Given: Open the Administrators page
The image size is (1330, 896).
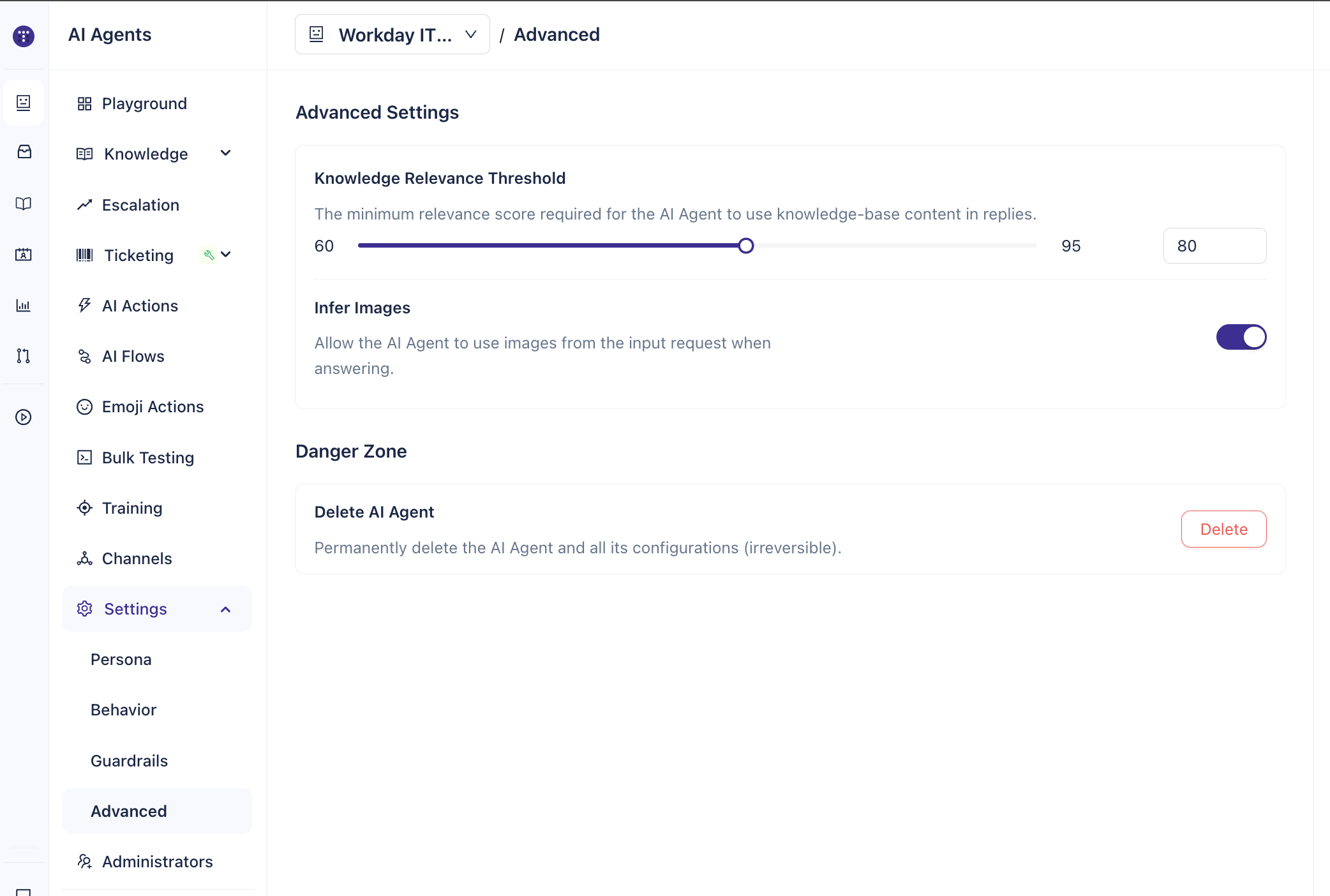Looking at the screenshot, I should click(157, 862).
